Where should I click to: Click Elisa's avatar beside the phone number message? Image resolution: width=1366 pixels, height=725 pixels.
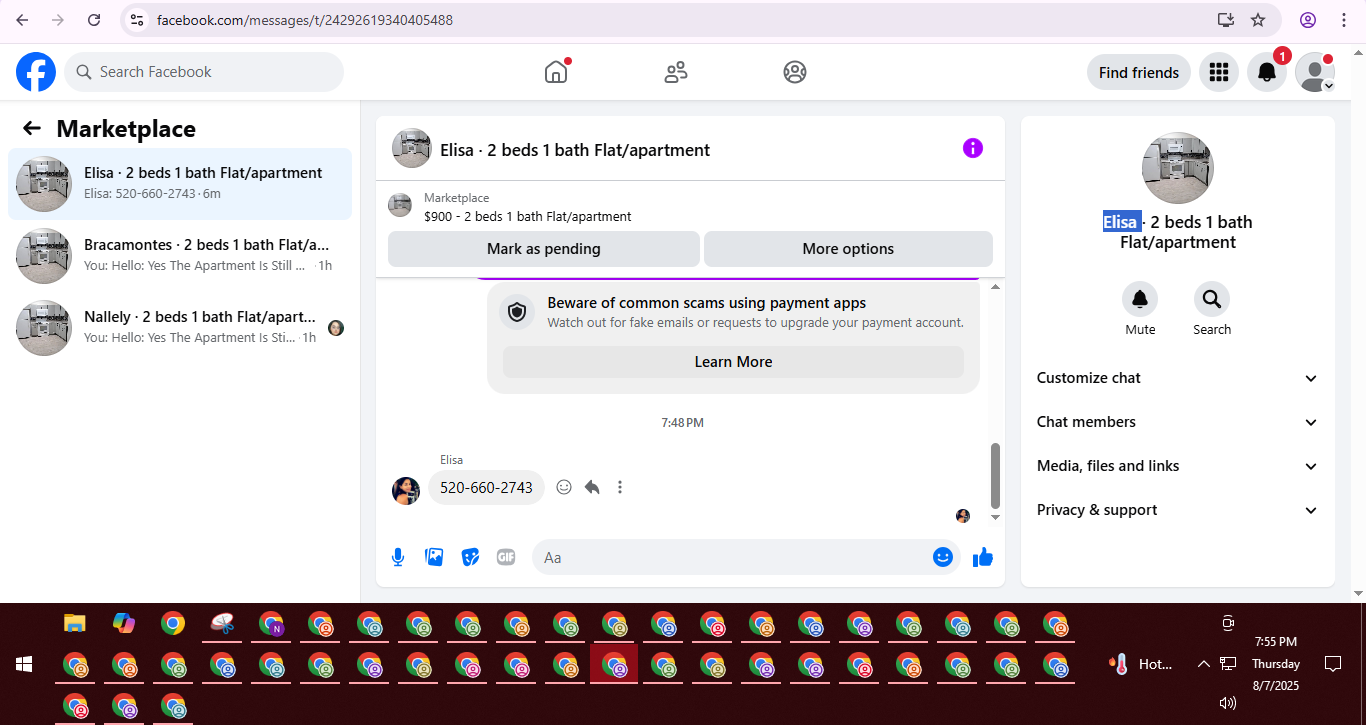click(406, 490)
